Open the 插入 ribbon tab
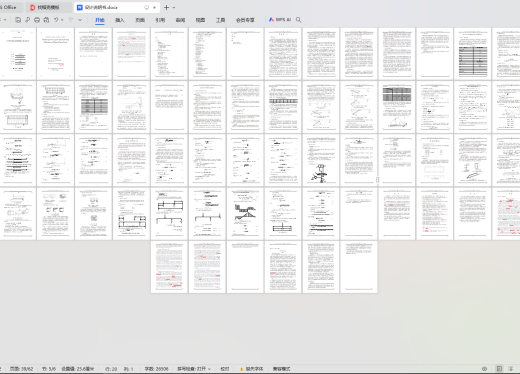 pyautogui.click(x=120, y=20)
